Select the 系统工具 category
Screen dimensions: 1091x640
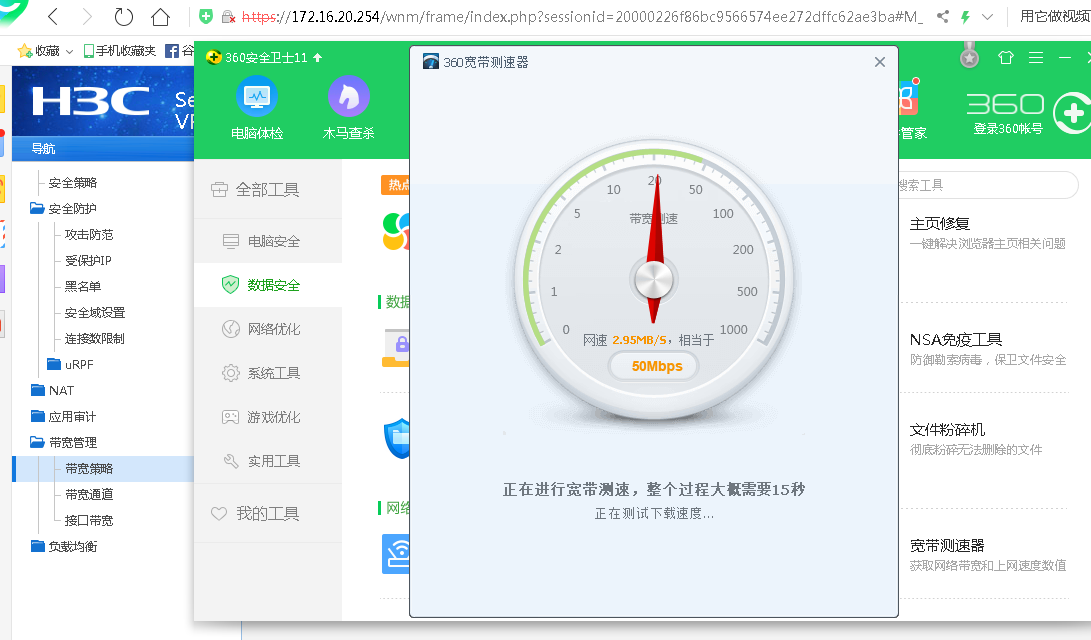click(268, 374)
